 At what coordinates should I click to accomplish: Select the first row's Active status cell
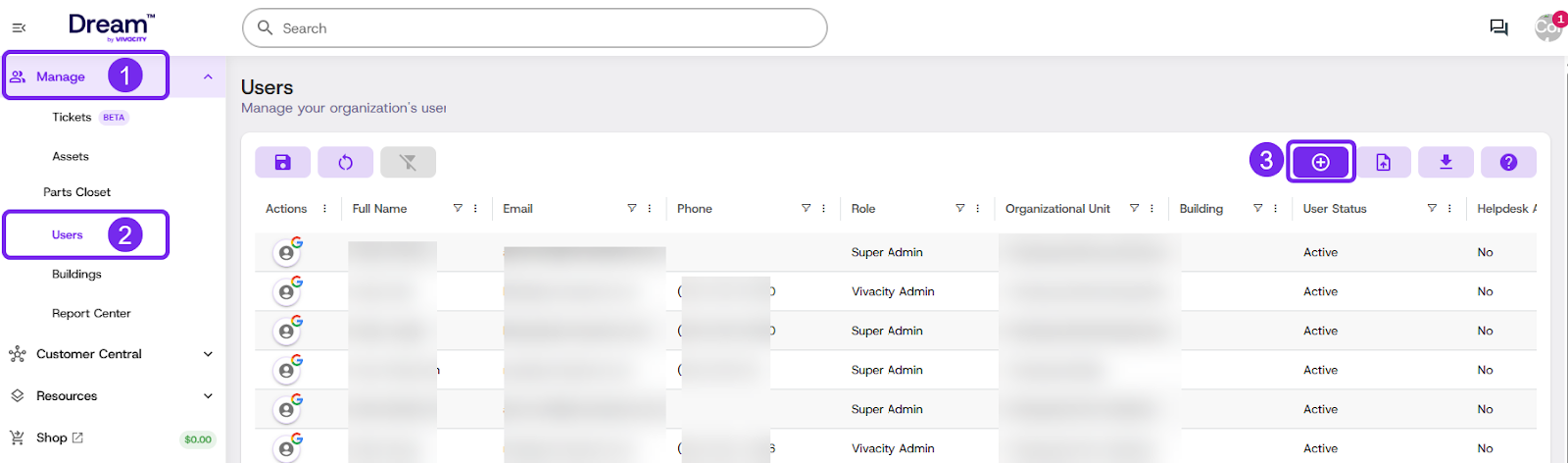click(1320, 252)
